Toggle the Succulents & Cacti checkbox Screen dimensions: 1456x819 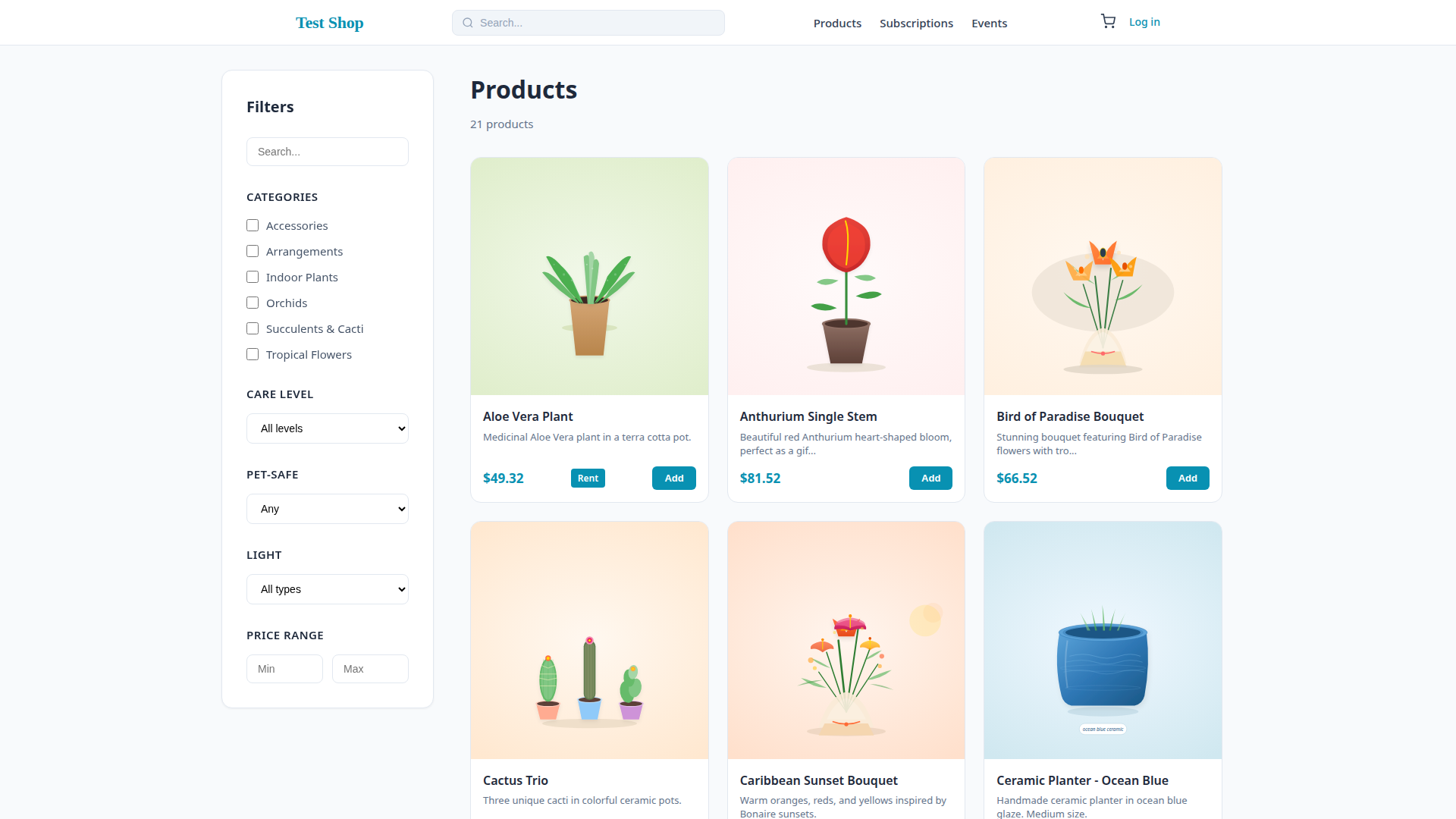point(253,328)
